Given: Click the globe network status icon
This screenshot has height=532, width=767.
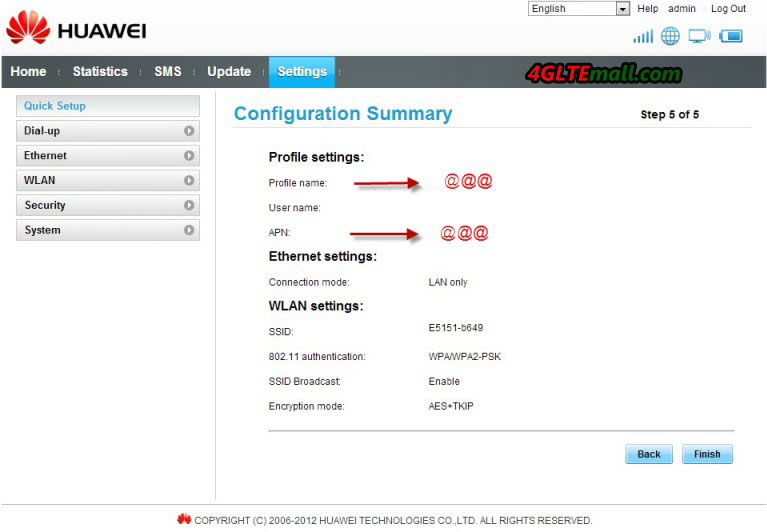Looking at the screenshot, I should [670, 36].
